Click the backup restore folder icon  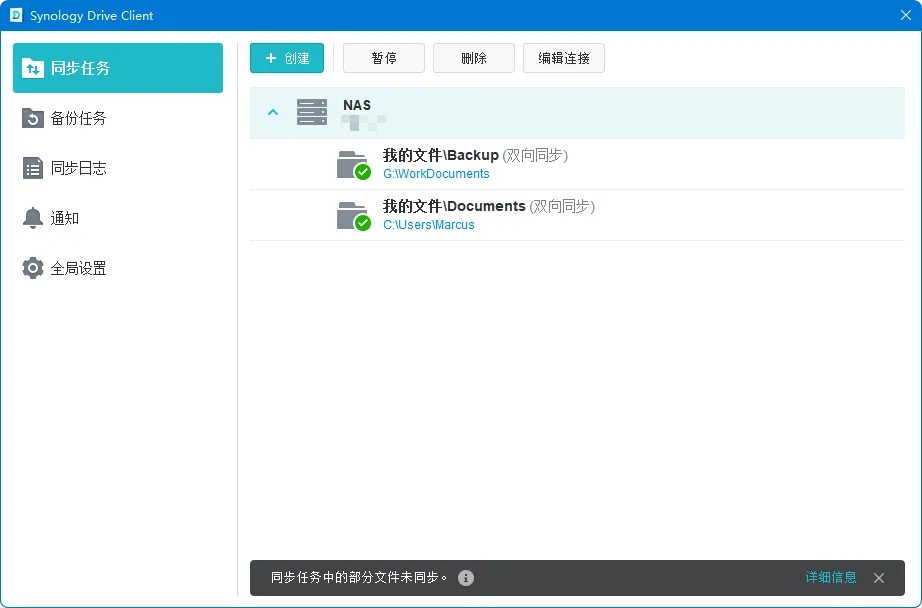(32, 118)
